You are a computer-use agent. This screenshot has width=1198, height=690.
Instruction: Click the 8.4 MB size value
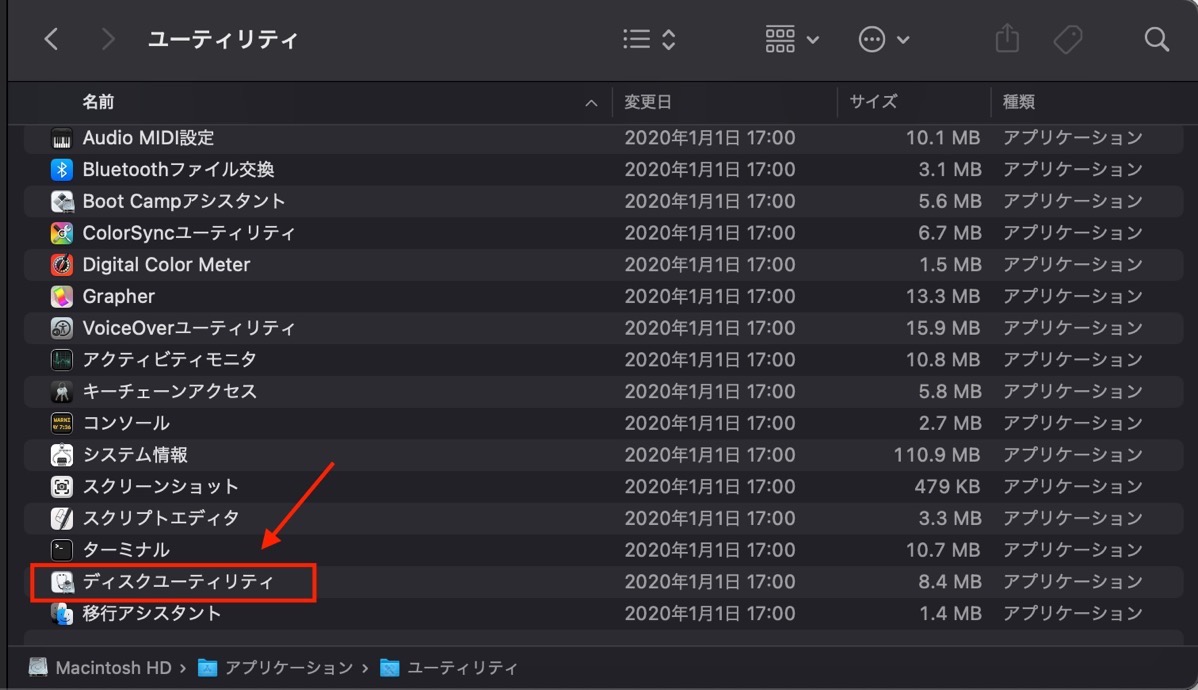pos(950,581)
